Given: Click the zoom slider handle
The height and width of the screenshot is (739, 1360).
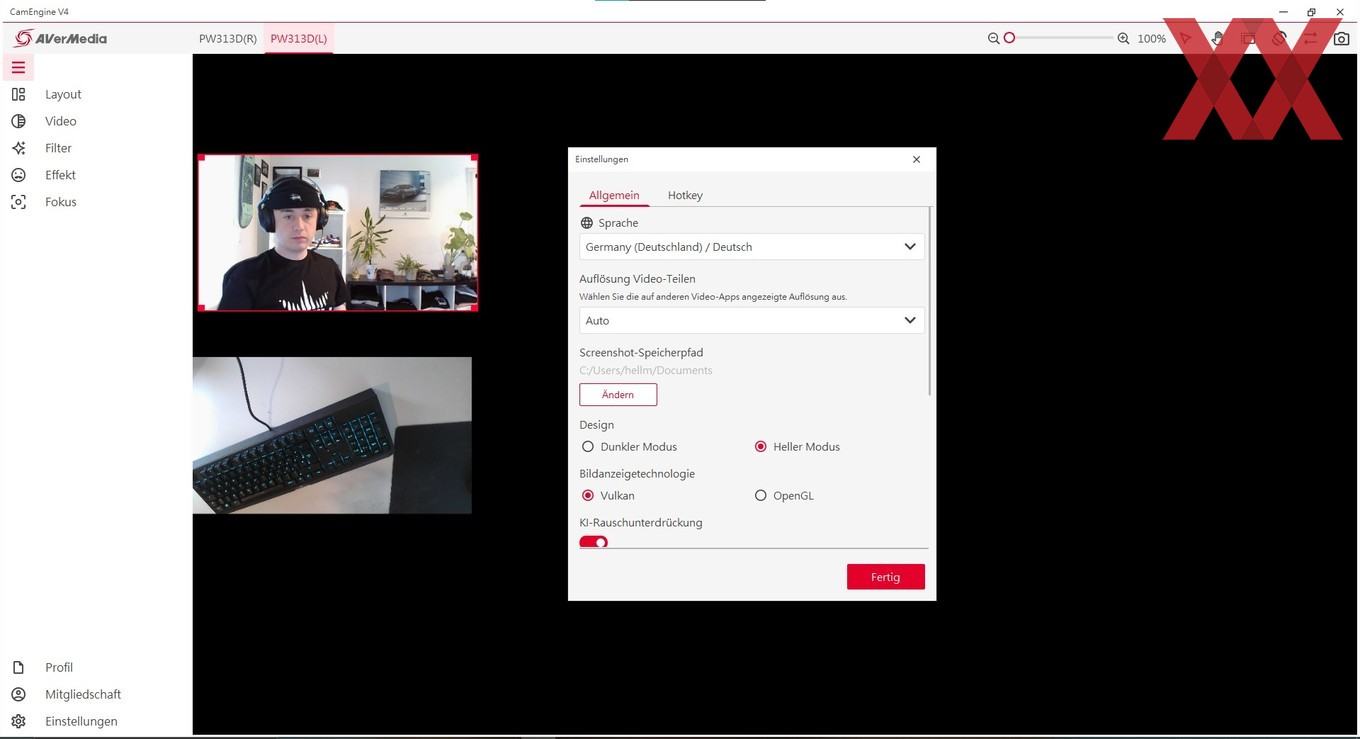Looking at the screenshot, I should (1009, 38).
